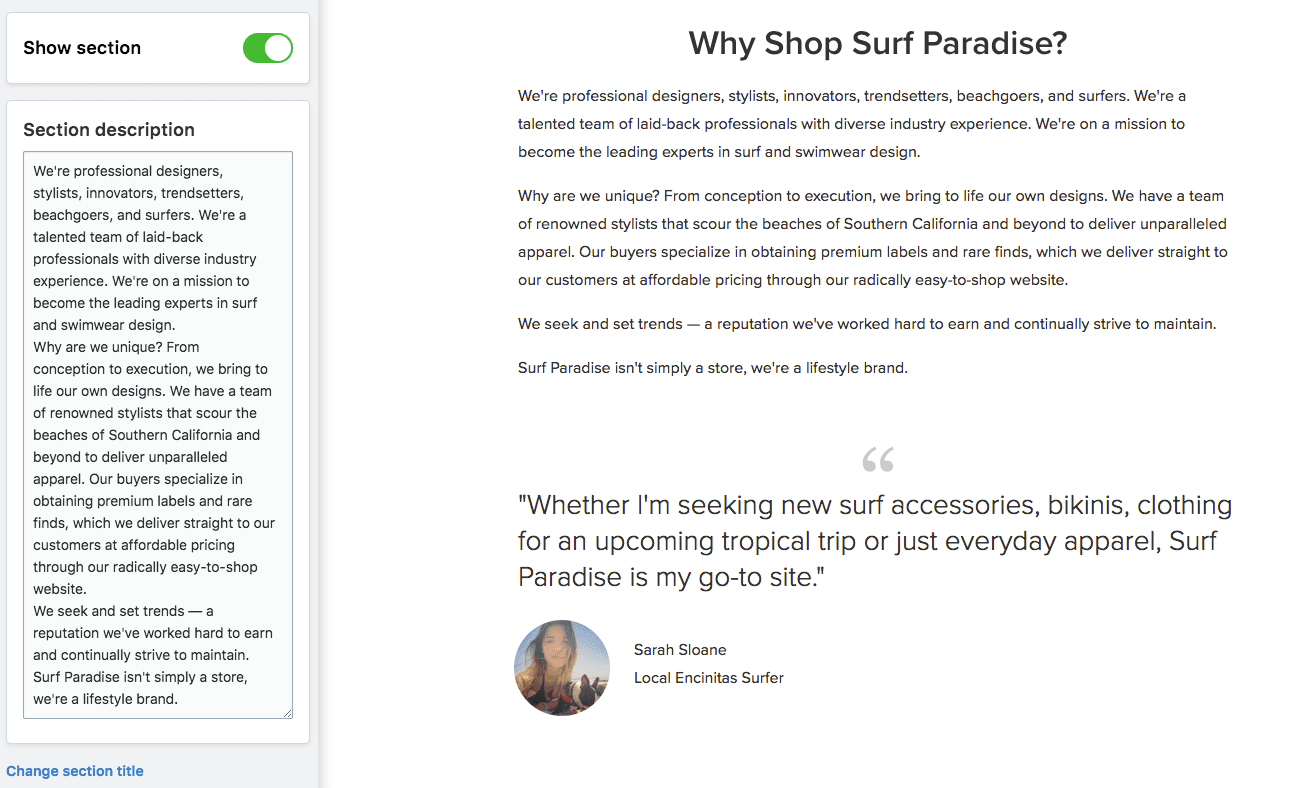Click textarea's last line "we're a lifestyle brand."
The image size is (1314, 788).
coord(105,699)
